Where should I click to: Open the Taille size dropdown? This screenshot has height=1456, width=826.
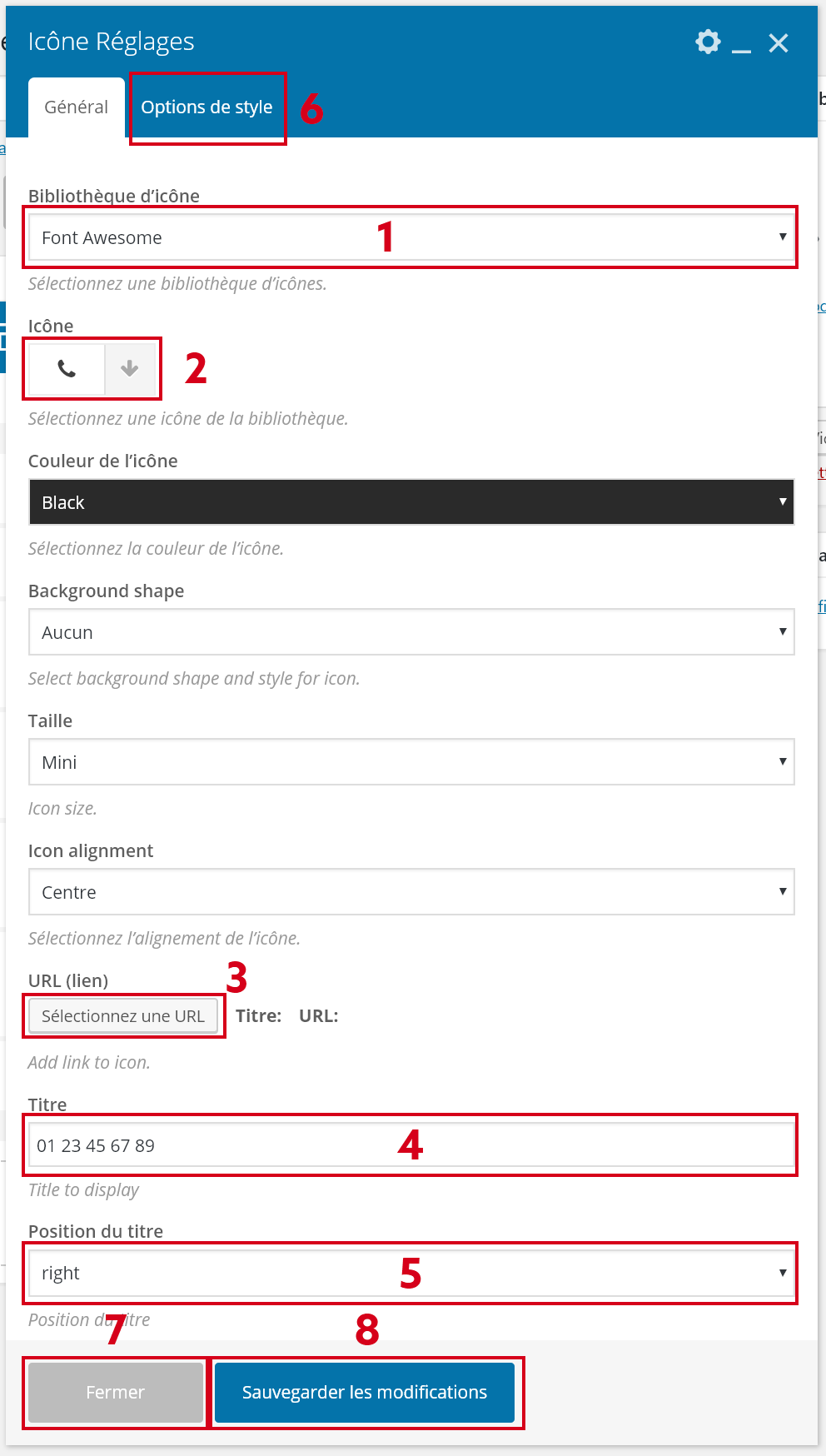click(x=411, y=762)
